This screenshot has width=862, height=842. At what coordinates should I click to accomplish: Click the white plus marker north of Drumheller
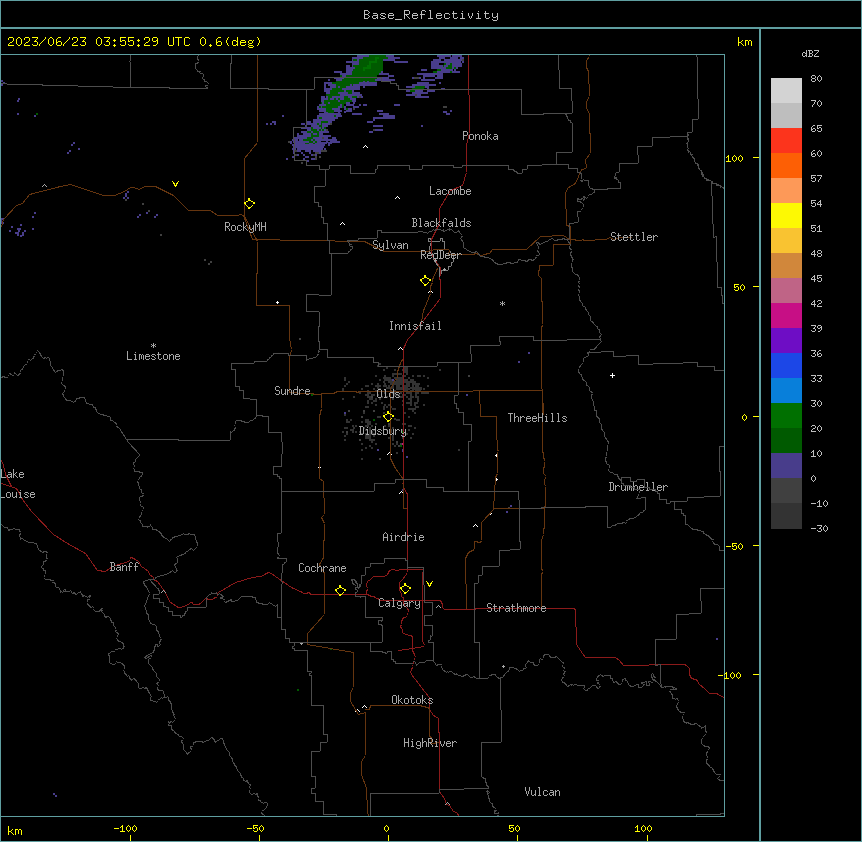(x=612, y=375)
